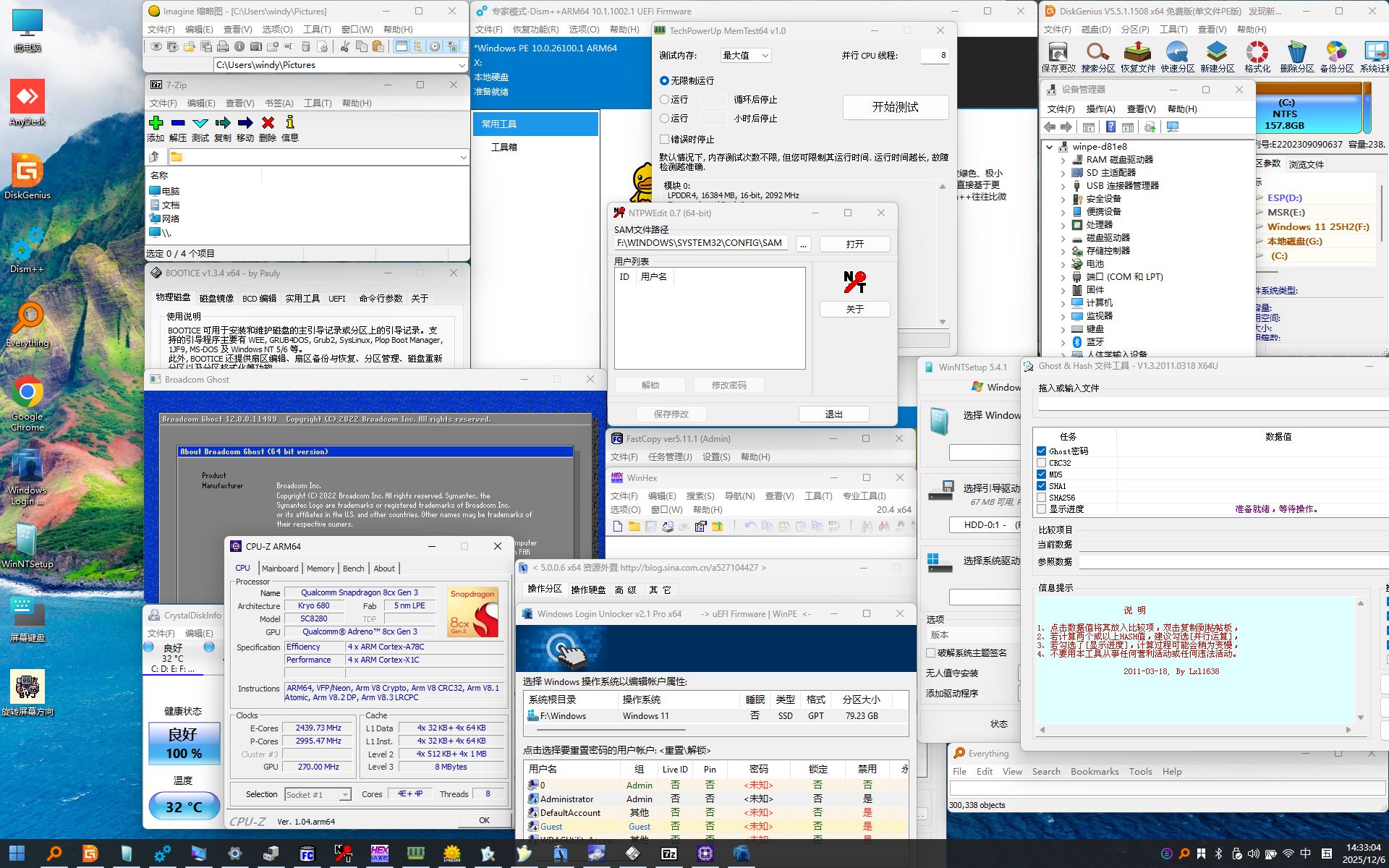Switch to the CPU-Z Memory tab
1389x868 pixels.
tap(320, 569)
